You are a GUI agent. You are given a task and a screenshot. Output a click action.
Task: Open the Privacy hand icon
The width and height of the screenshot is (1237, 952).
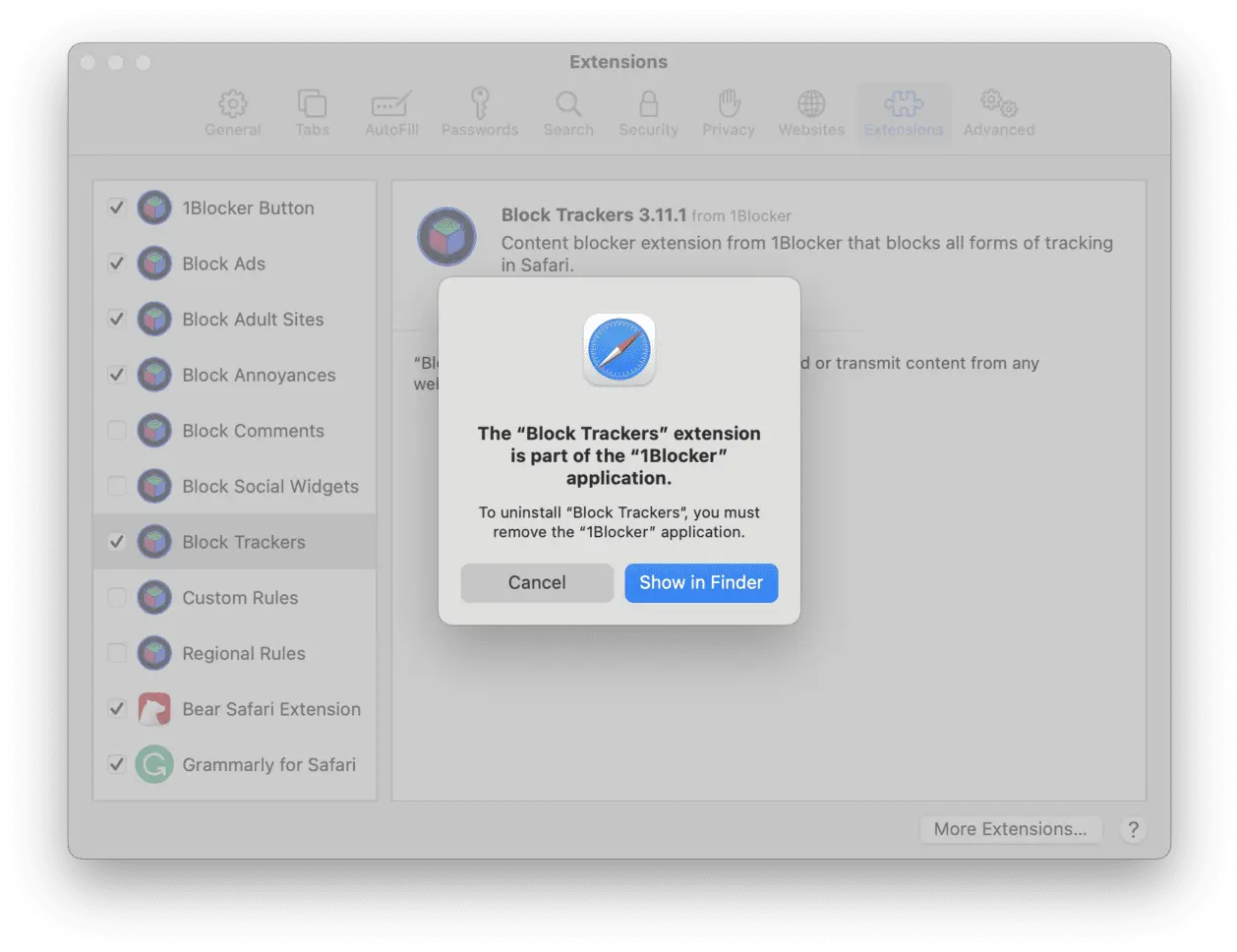[x=728, y=104]
